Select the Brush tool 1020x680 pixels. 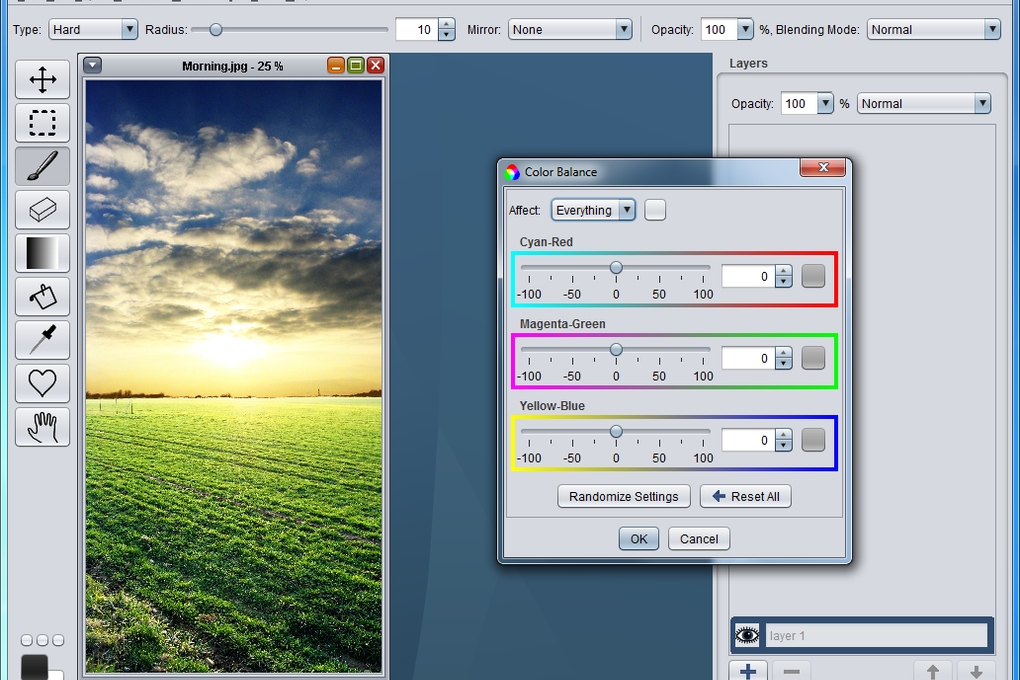point(42,166)
